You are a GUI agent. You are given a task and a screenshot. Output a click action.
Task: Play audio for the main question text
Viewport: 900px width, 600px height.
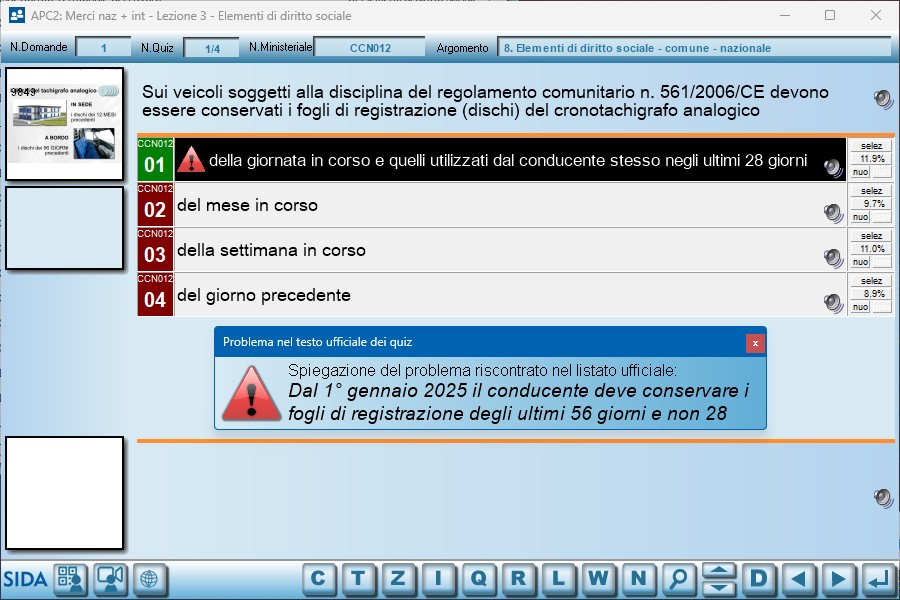point(882,98)
